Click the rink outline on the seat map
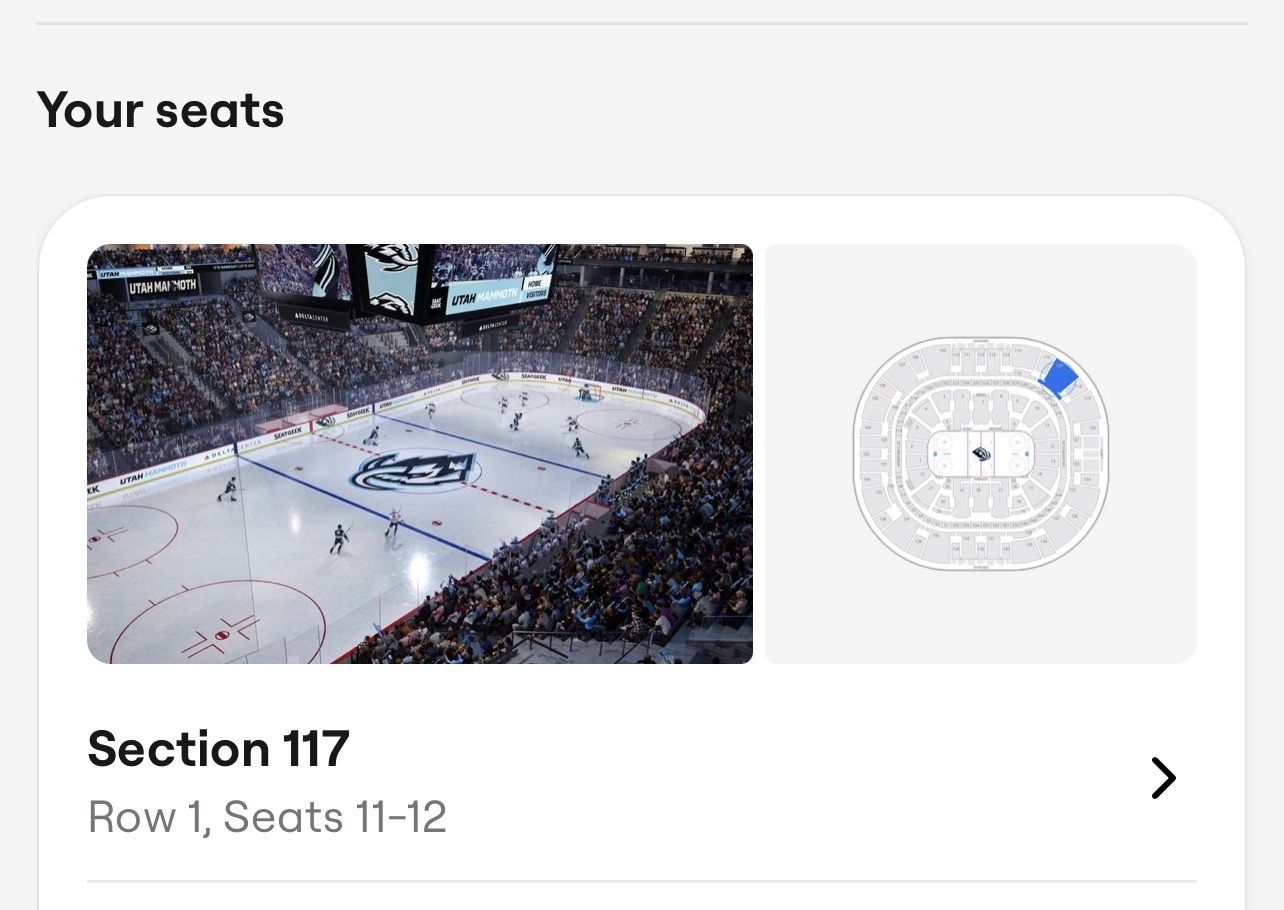Viewport: 1284px width, 910px height. click(x=981, y=433)
